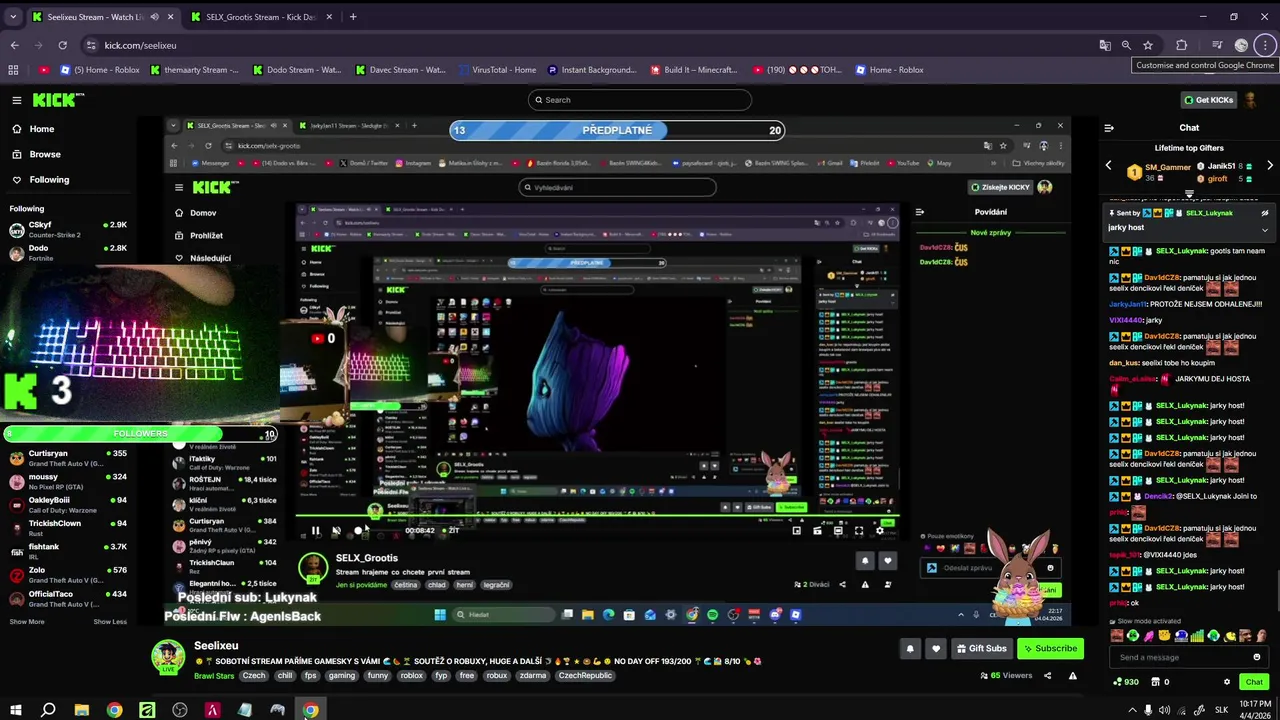Toggle stream notifications bell

[x=910, y=649]
